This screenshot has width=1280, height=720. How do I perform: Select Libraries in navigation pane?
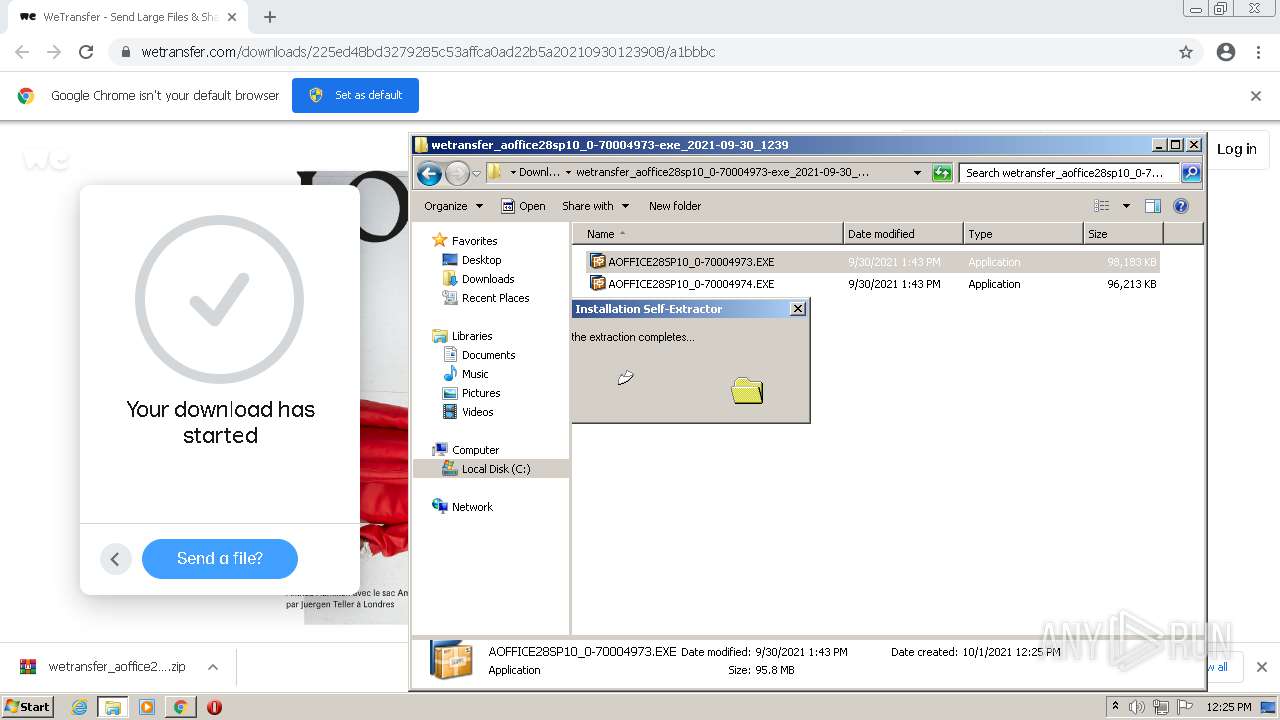pos(462,336)
